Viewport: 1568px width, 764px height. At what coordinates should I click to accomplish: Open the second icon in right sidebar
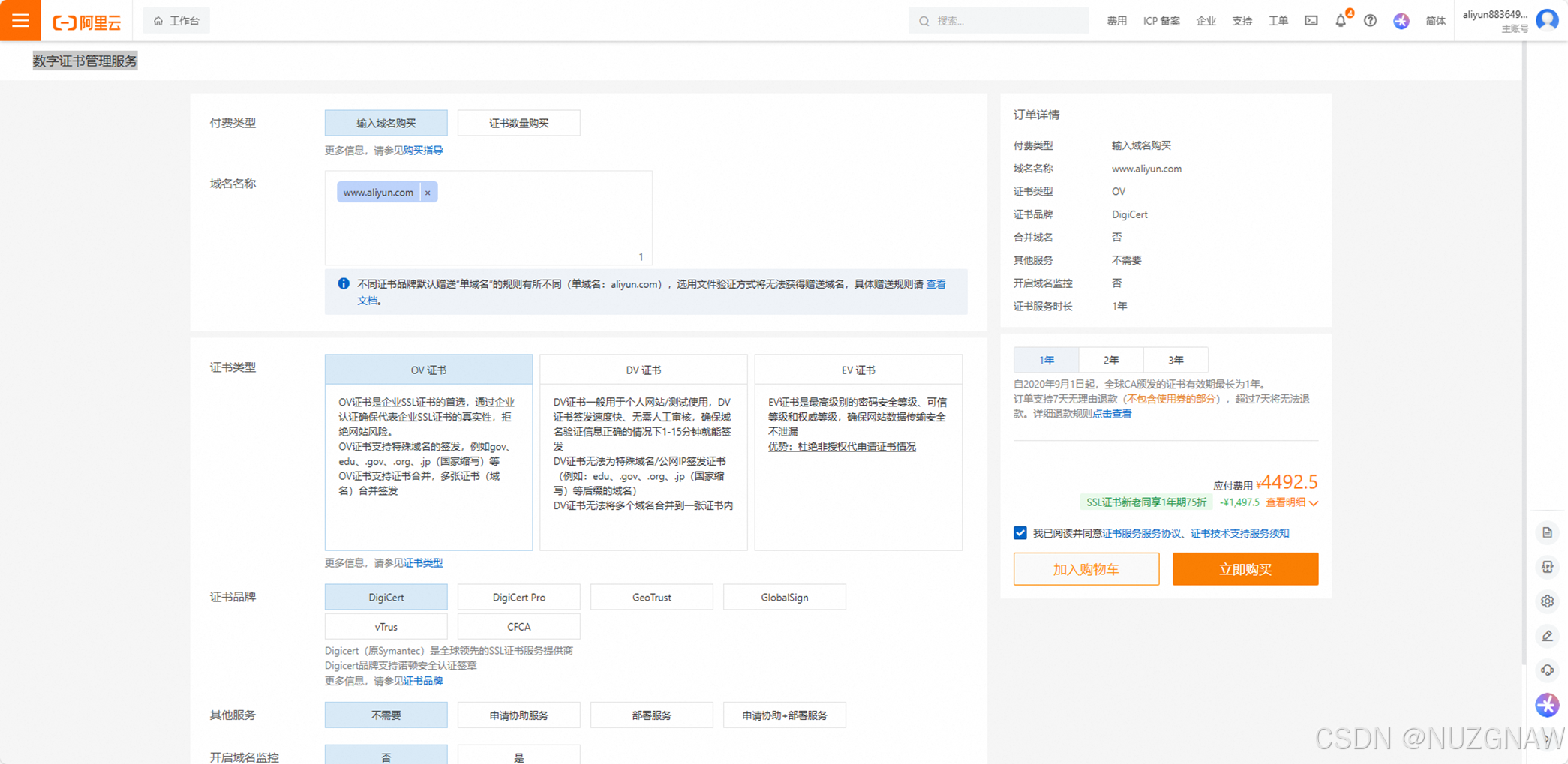click(x=1547, y=567)
